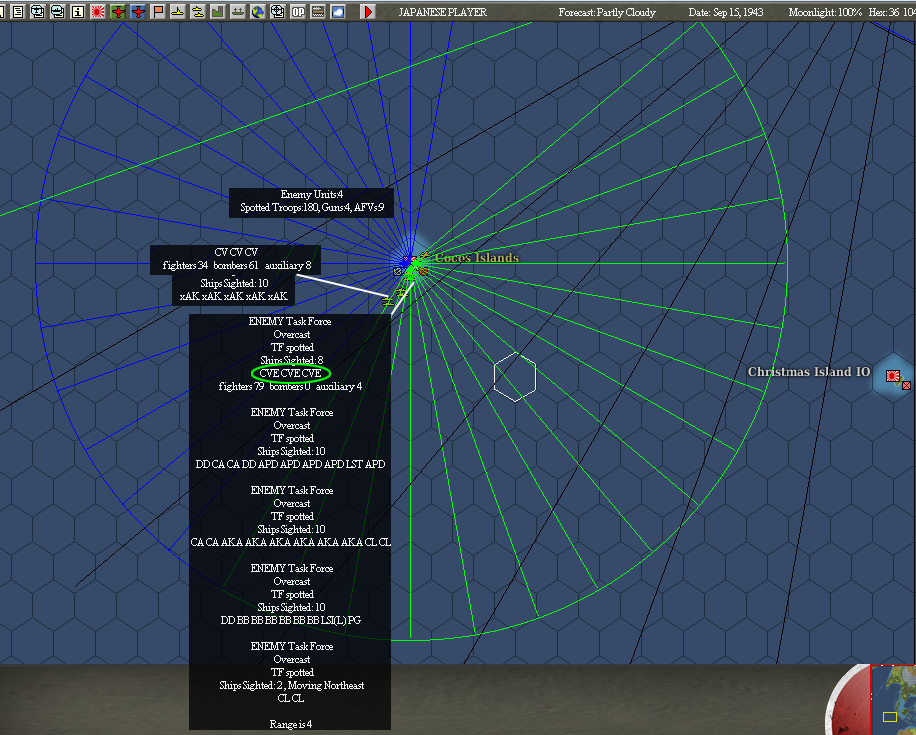Viewport: 916px width, 735px height.
Task: Click the 'Enemy Units:4' tooltip line
Action: coord(311,195)
